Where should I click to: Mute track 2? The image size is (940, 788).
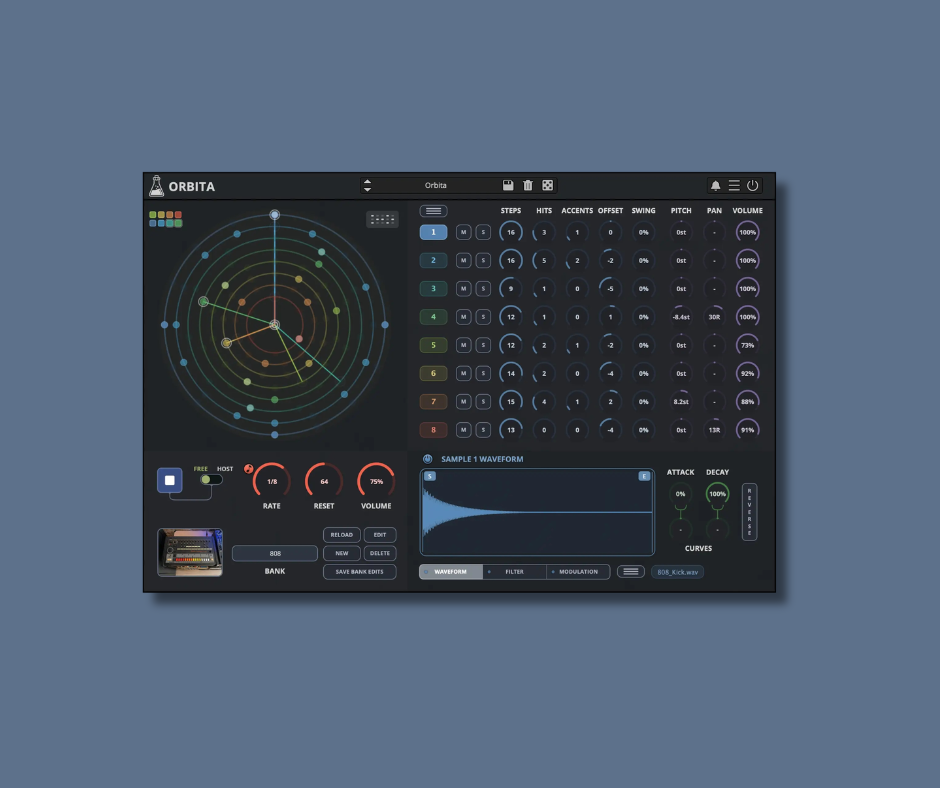point(463,260)
